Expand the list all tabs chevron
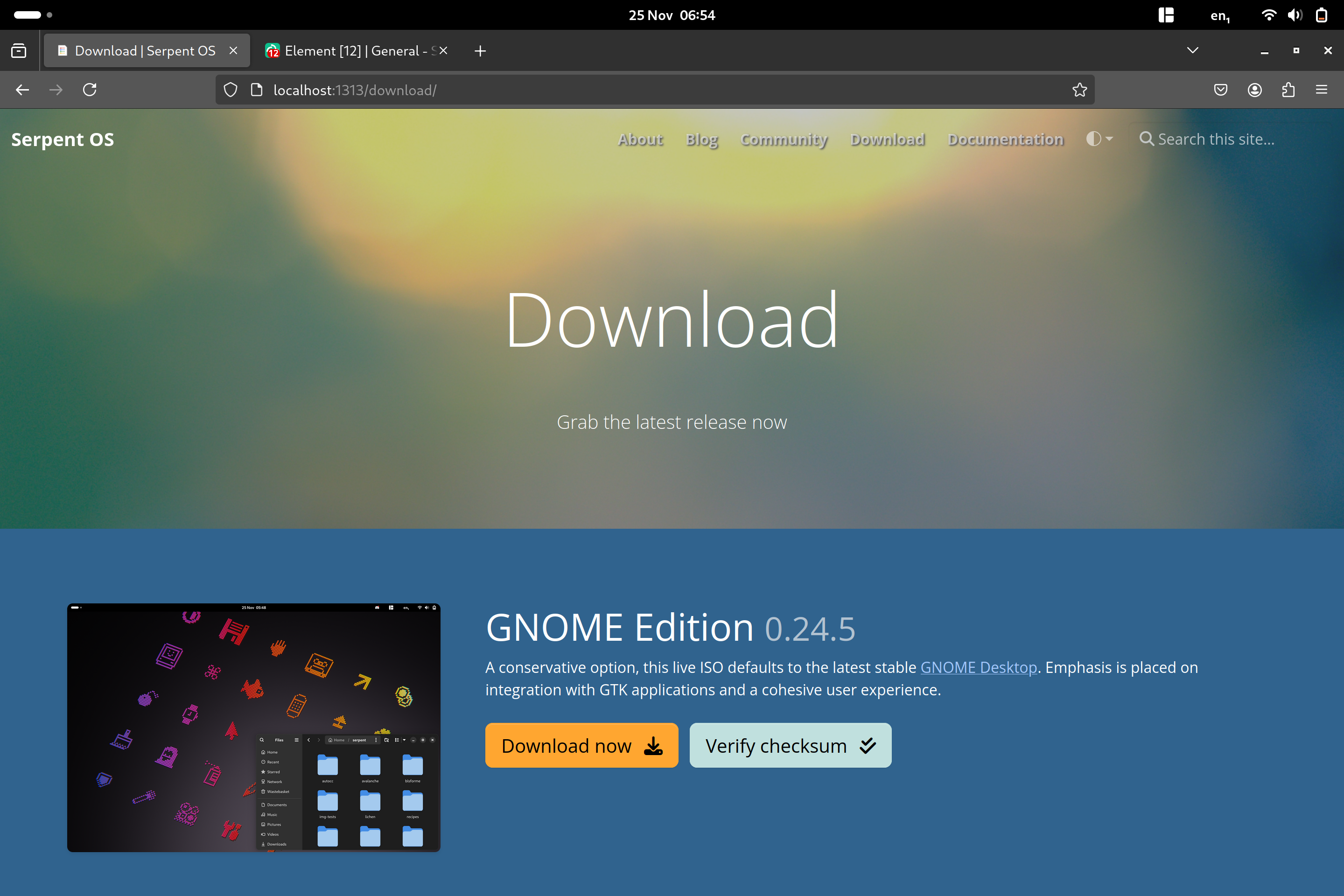 coord(1193,50)
